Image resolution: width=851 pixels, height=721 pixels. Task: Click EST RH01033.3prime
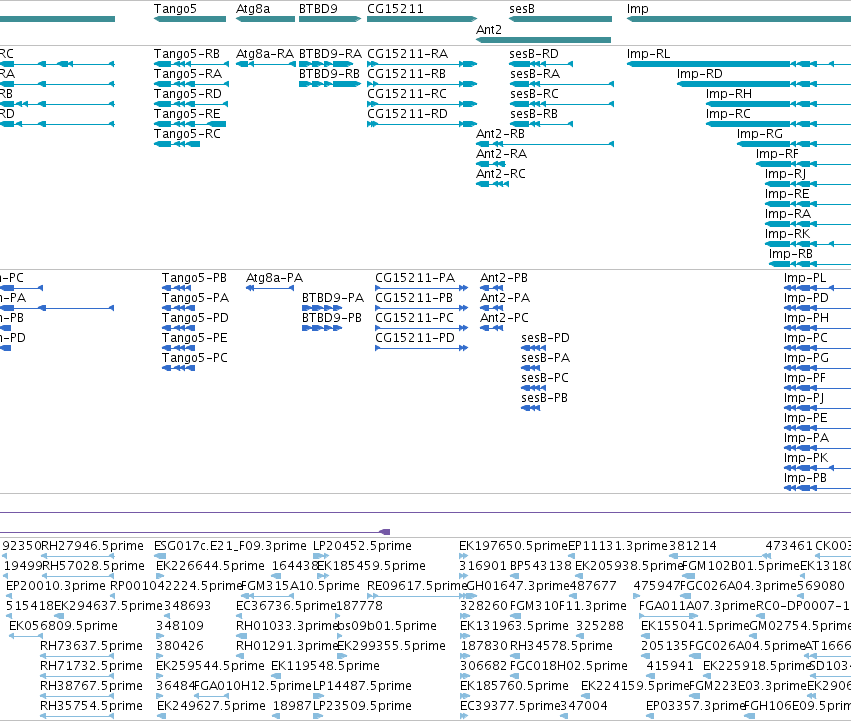[x=244, y=636]
